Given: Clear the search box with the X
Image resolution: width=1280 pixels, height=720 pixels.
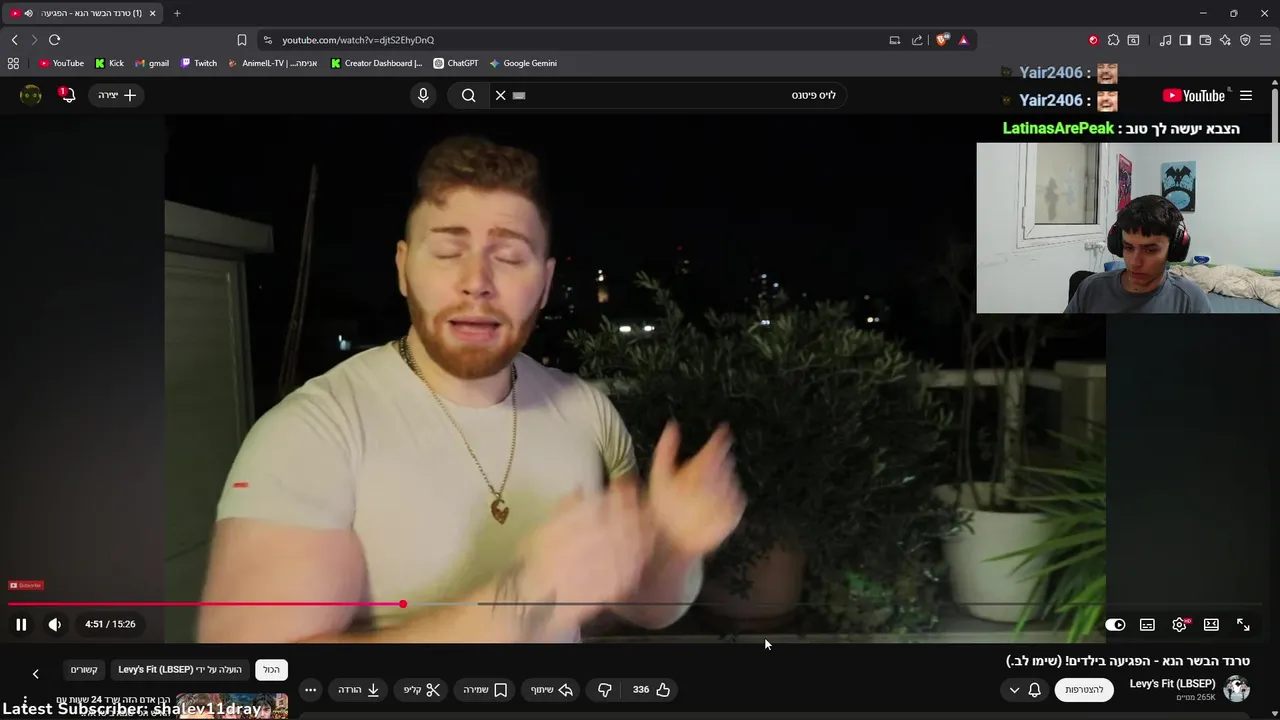Looking at the screenshot, I should (501, 95).
